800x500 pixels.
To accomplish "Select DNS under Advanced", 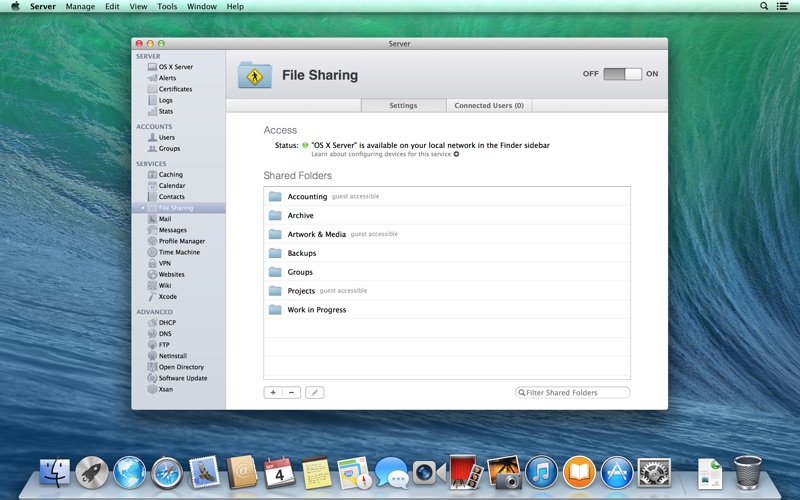I will point(165,334).
